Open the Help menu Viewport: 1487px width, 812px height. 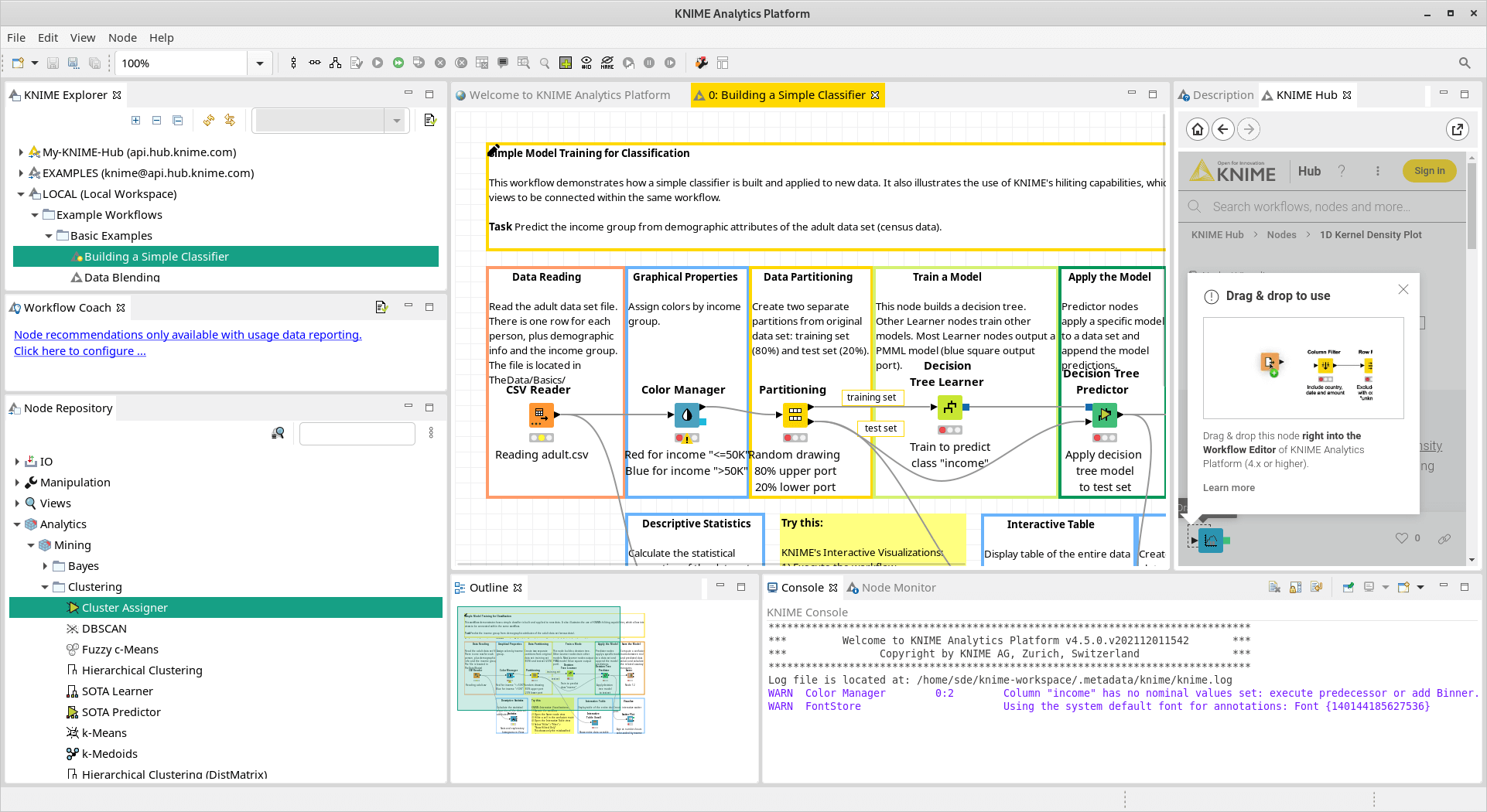[x=162, y=38]
